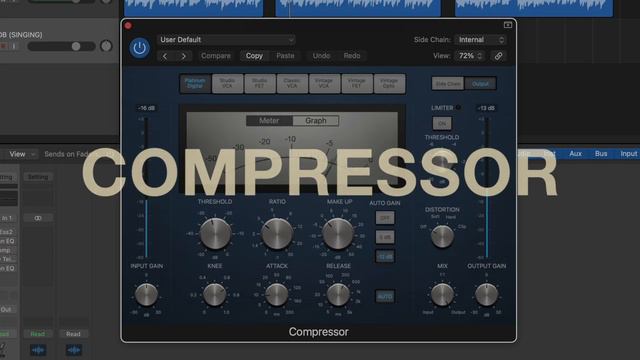640x360 pixels.
Task: Show the Output panel
Action: point(480,84)
